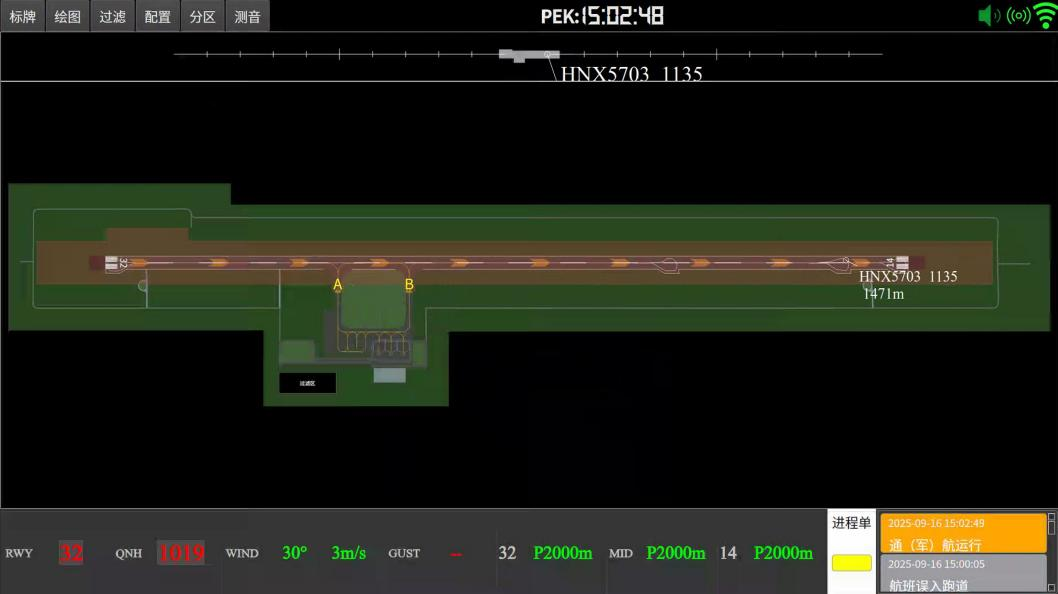Open the 绘图 menu

68,16
